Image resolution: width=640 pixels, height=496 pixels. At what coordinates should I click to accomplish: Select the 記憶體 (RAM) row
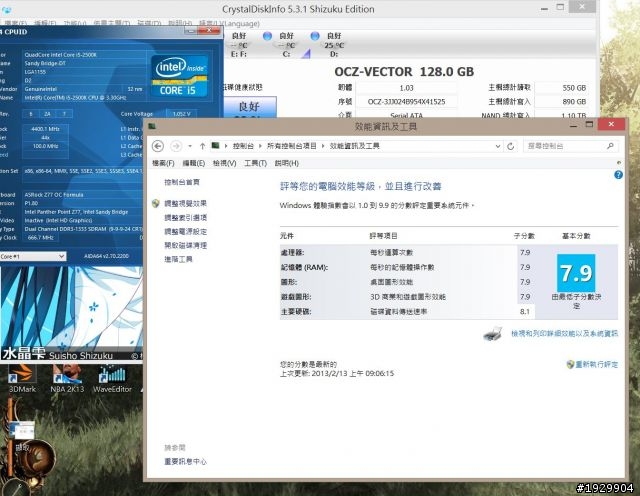pos(405,267)
